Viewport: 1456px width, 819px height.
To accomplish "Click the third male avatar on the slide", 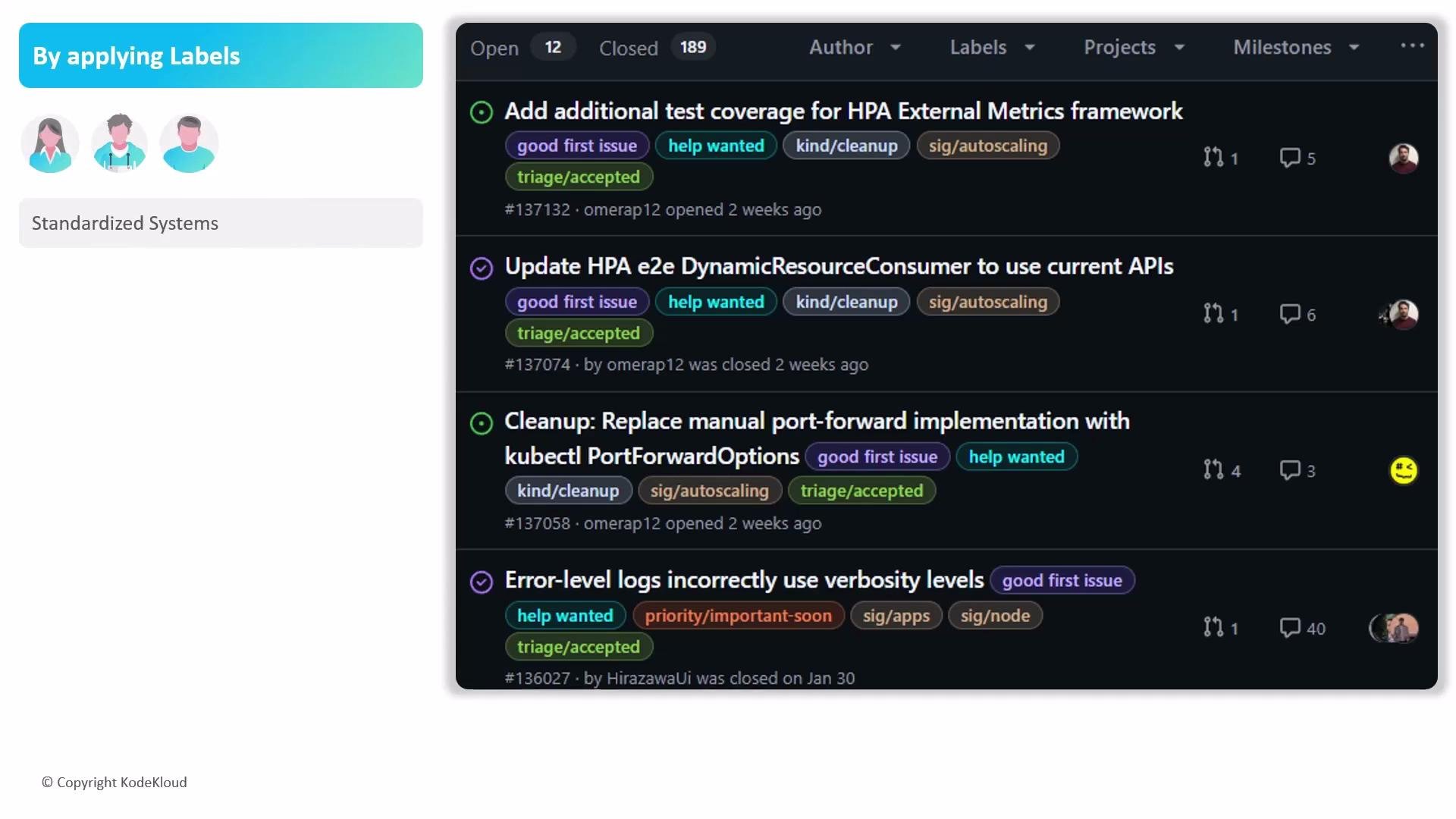I will click(189, 143).
